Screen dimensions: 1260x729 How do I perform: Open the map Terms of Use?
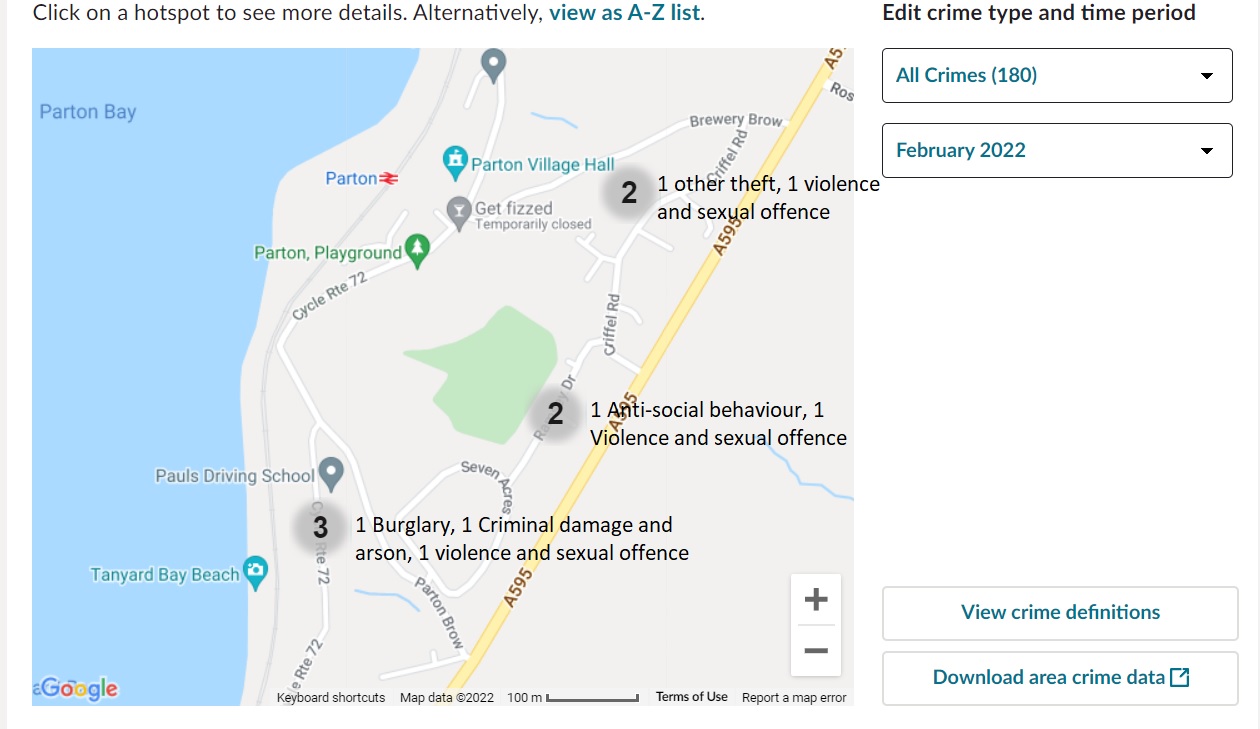[692, 697]
